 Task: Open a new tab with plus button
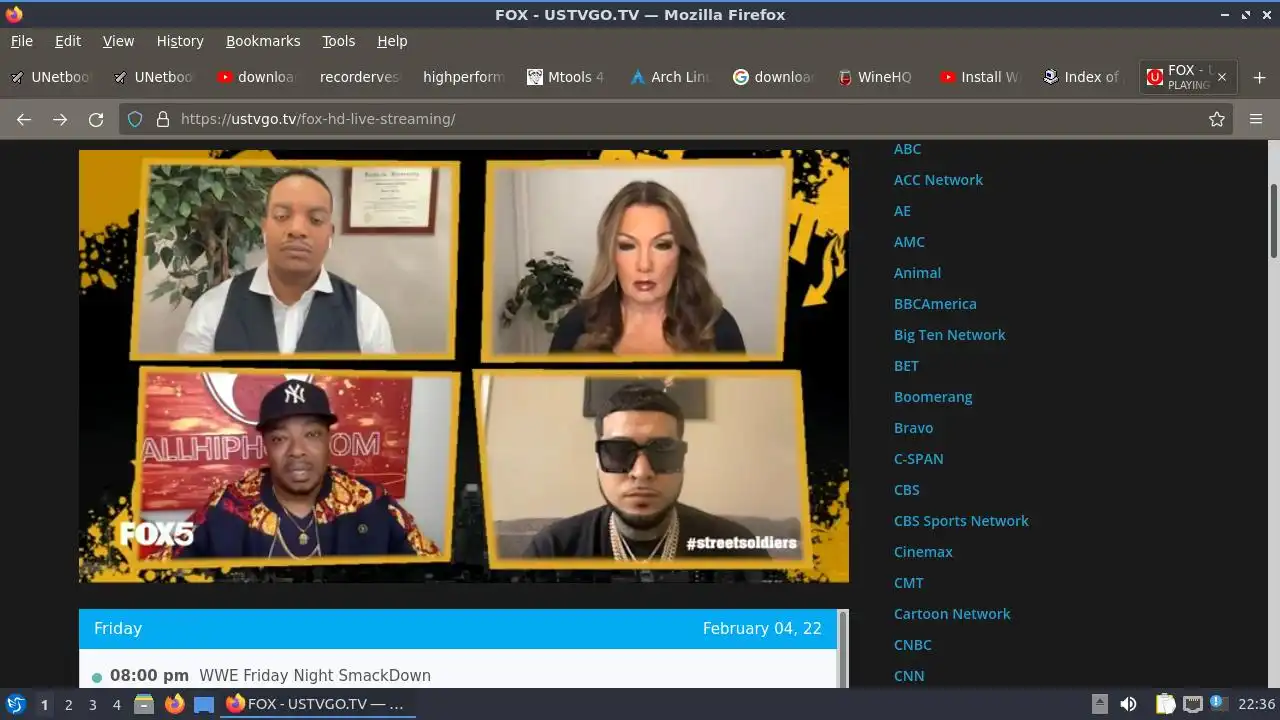click(1259, 77)
